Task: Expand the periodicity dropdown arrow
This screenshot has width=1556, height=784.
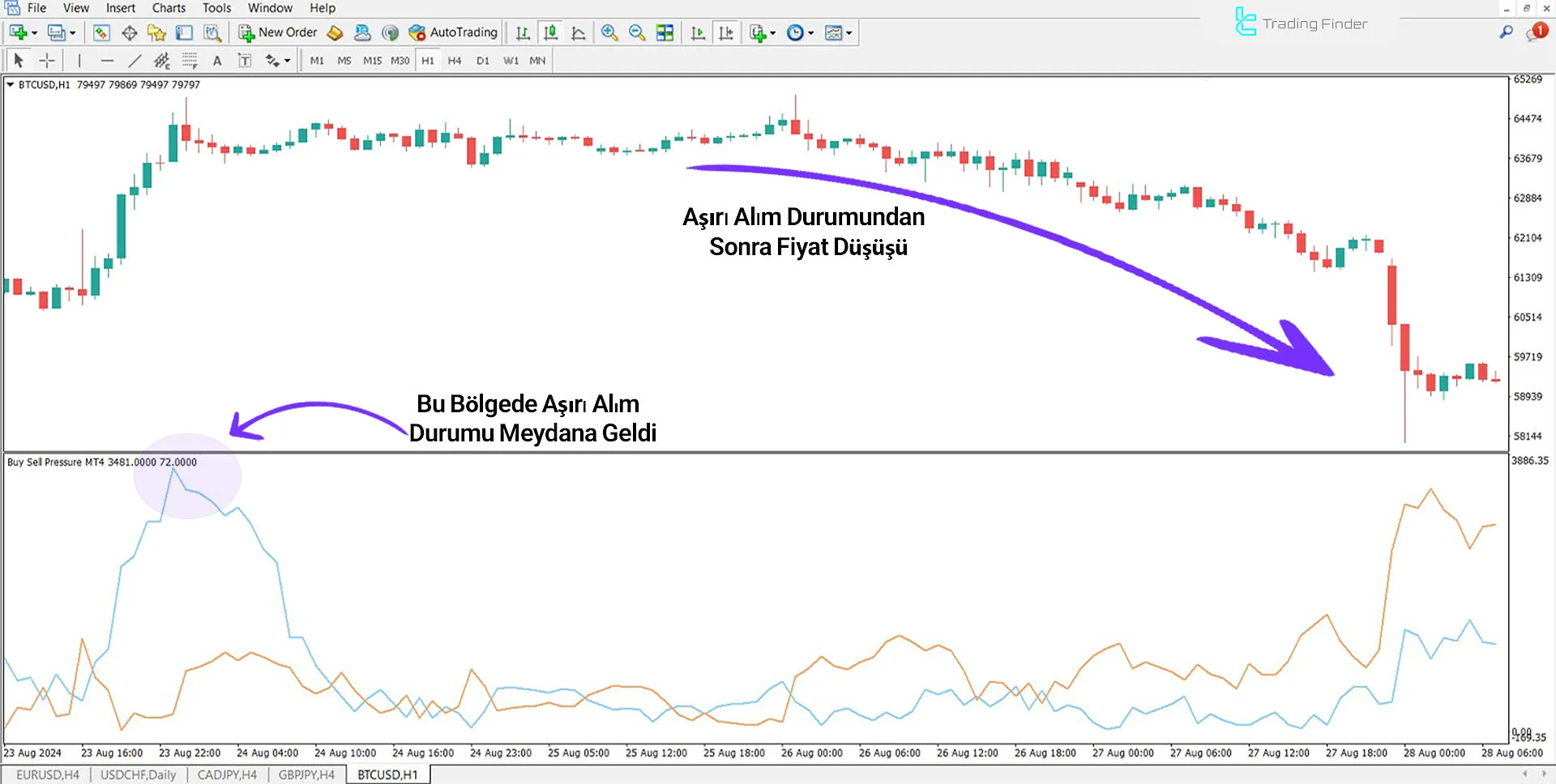Action: click(810, 33)
